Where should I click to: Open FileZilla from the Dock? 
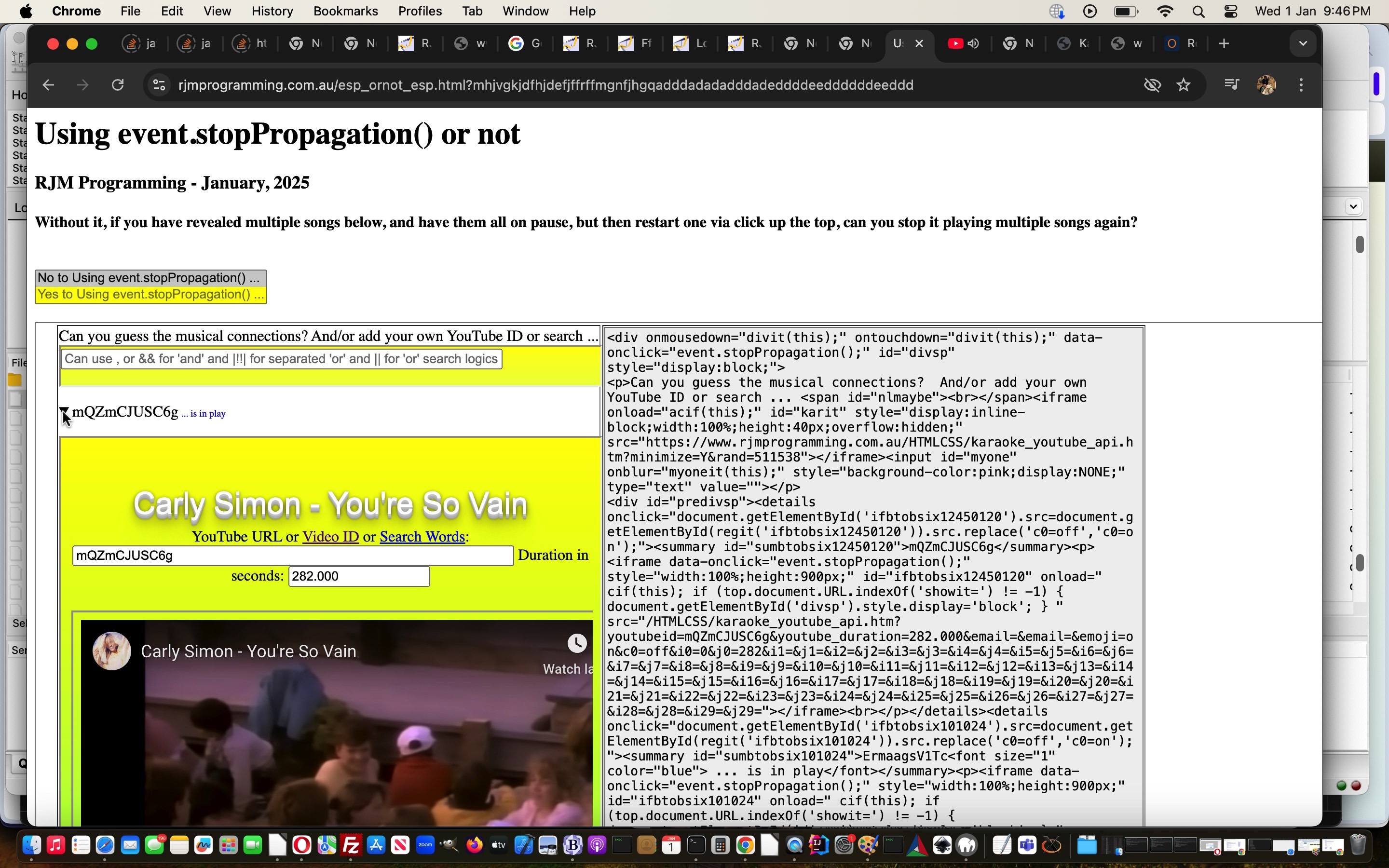[351, 846]
